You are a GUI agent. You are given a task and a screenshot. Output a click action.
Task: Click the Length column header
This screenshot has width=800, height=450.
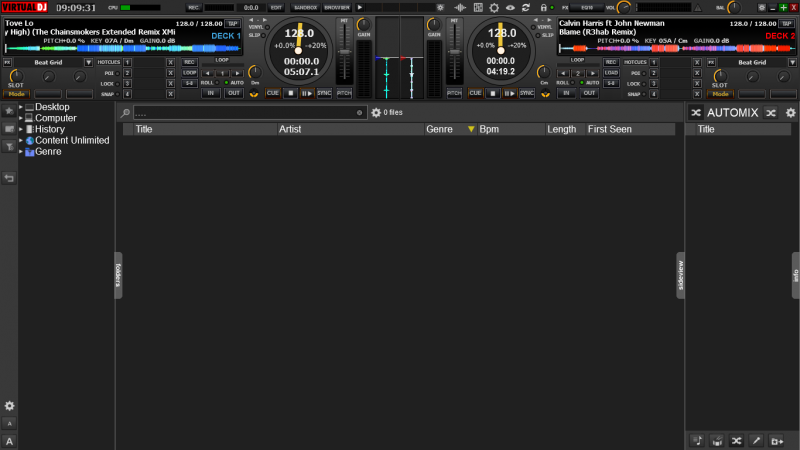point(565,130)
